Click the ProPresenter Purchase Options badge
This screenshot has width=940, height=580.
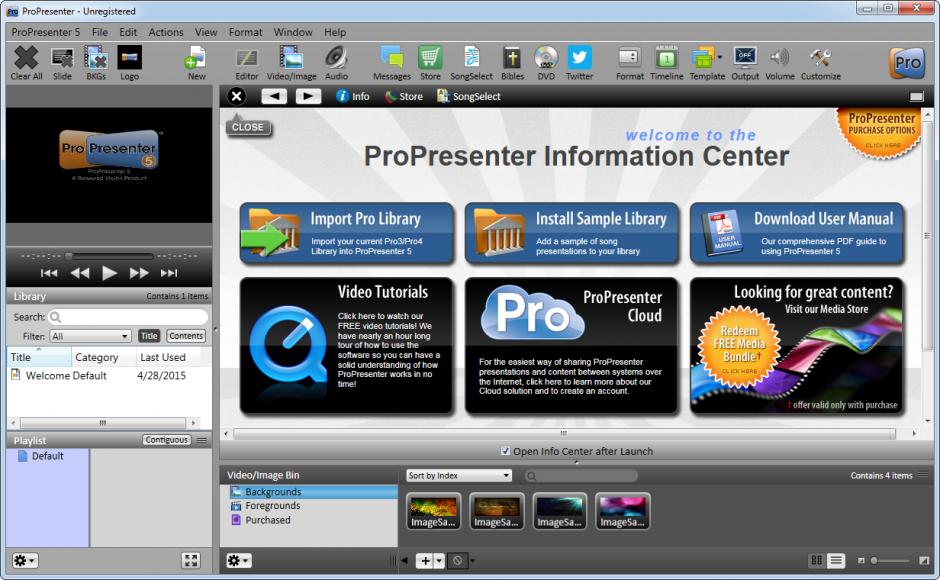click(879, 132)
